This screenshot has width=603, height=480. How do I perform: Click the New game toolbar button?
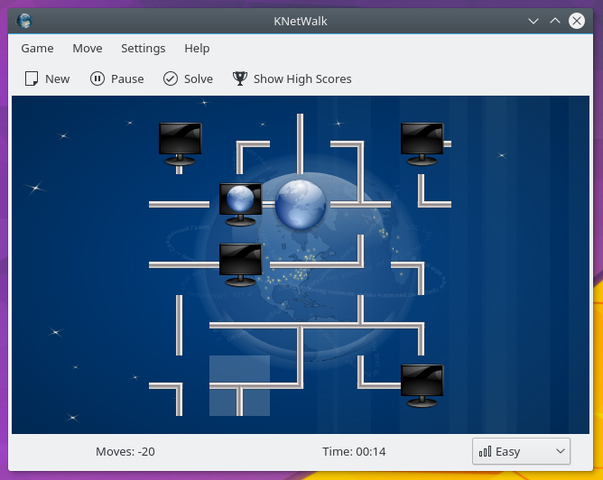[x=47, y=78]
